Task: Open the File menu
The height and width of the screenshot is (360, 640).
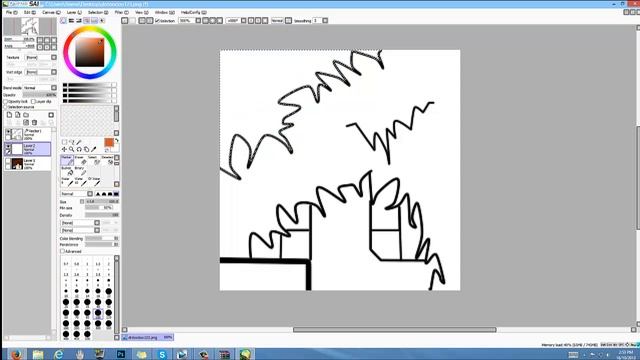Action: click(11, 13)
